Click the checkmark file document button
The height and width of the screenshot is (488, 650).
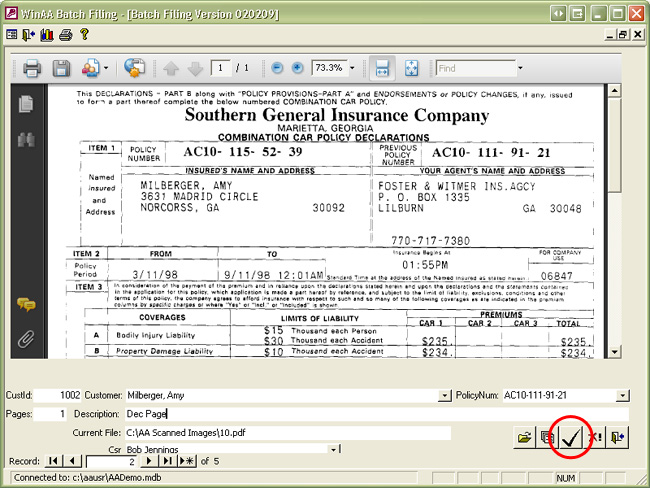coord(571,437)
